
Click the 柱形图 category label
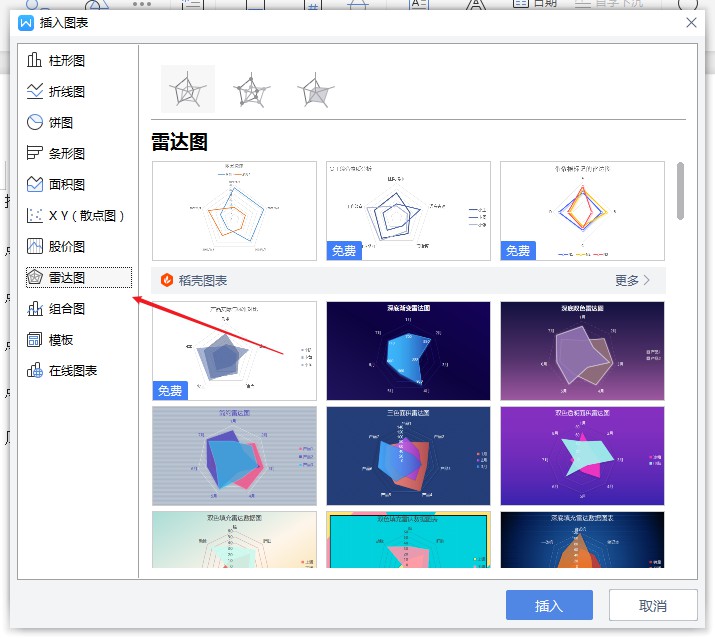67,61
